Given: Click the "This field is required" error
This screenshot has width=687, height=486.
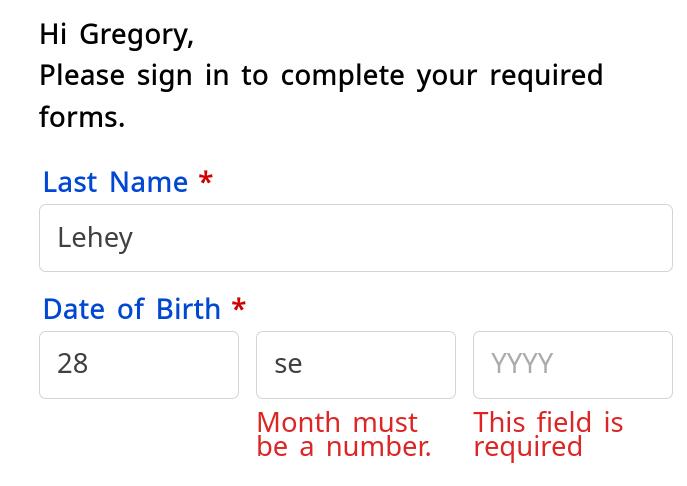Looking at the screenshot, I should (x=548, y=434).
